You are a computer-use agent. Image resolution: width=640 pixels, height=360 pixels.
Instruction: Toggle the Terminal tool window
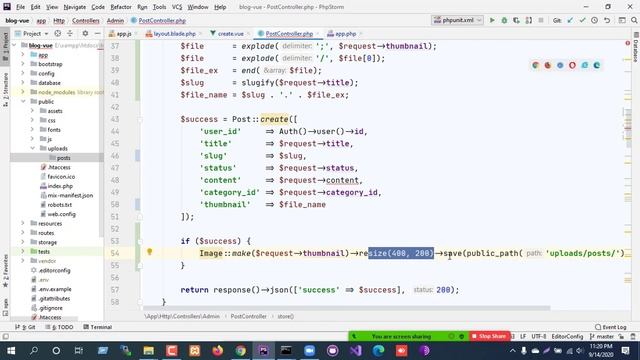tap(98, 327)
